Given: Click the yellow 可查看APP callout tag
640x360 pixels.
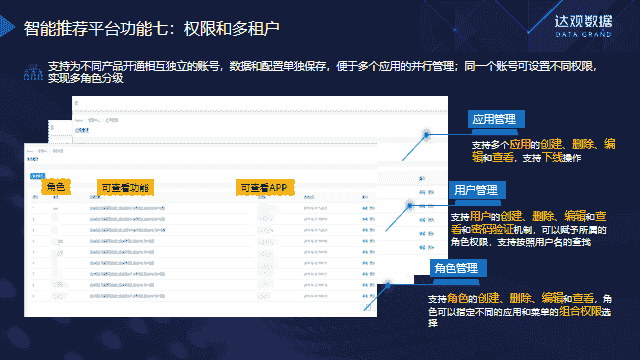Looking at the screenshot, I should coord(265,188).
